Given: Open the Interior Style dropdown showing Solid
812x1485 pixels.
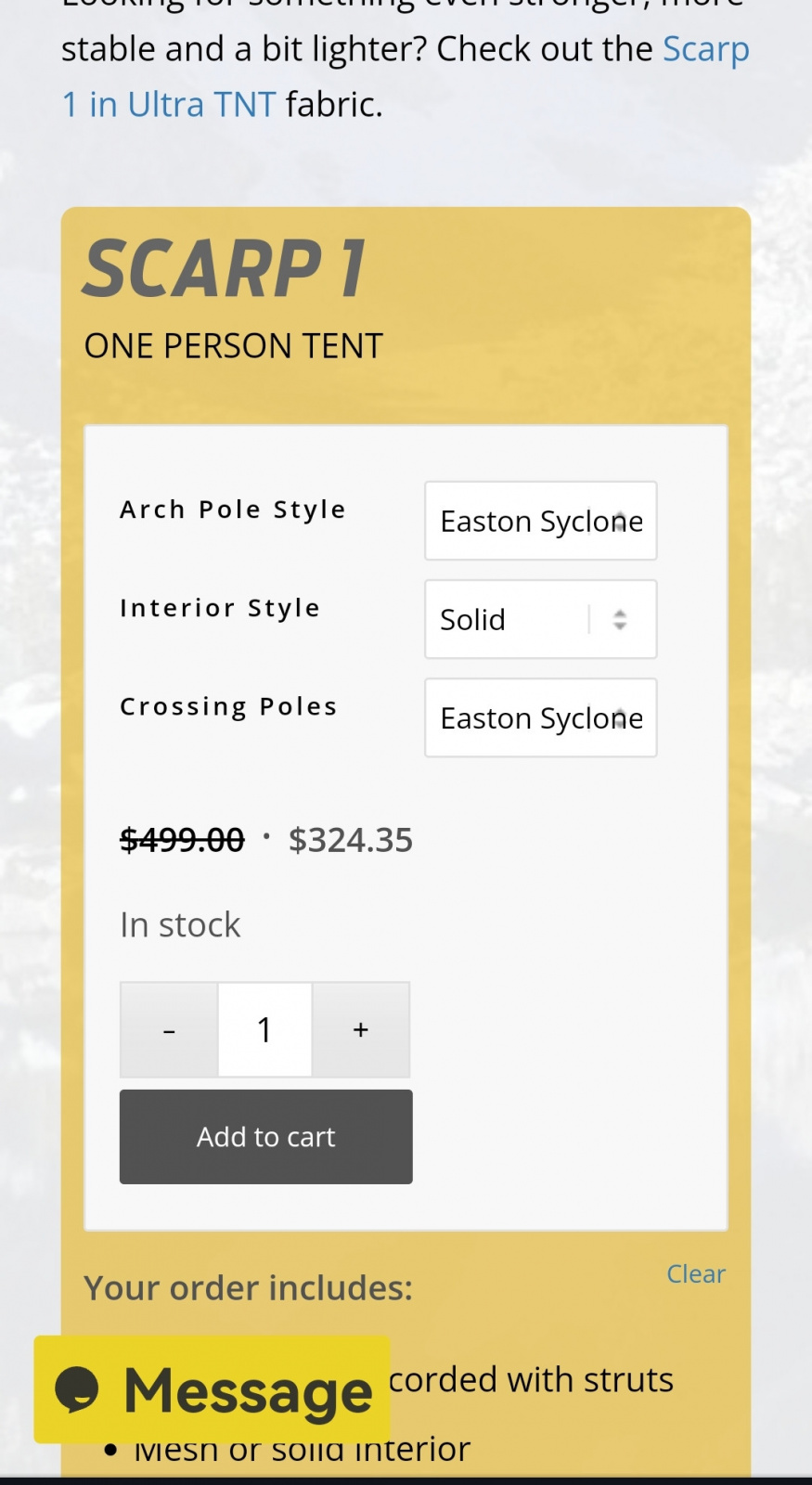Looking at the screenshot, I should (540, 619).
